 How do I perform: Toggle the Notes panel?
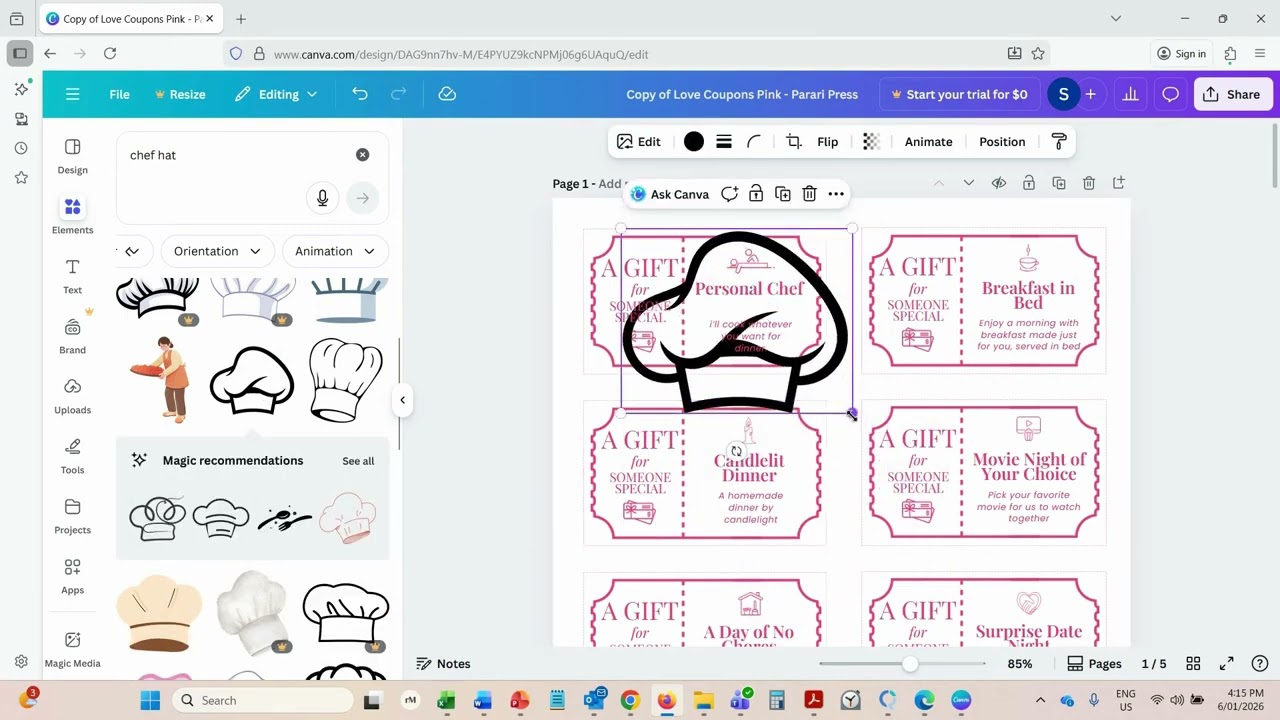tap(443, 664)
